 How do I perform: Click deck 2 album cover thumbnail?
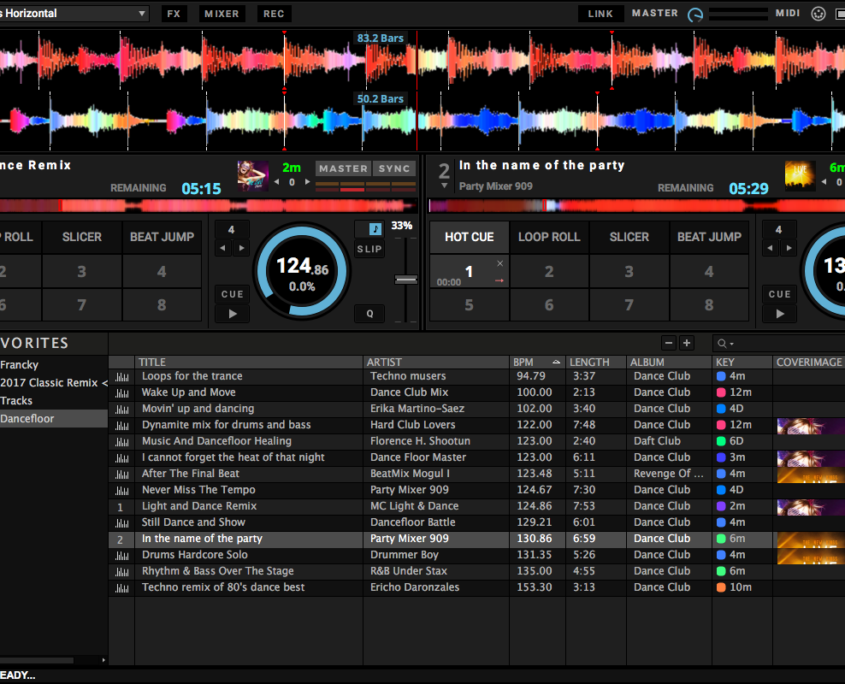coord(800,176)
